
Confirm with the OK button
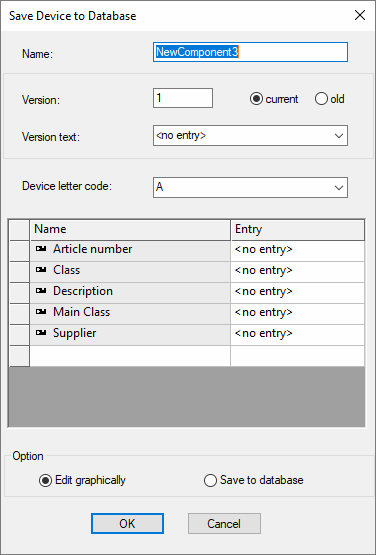tap(127, 523)
